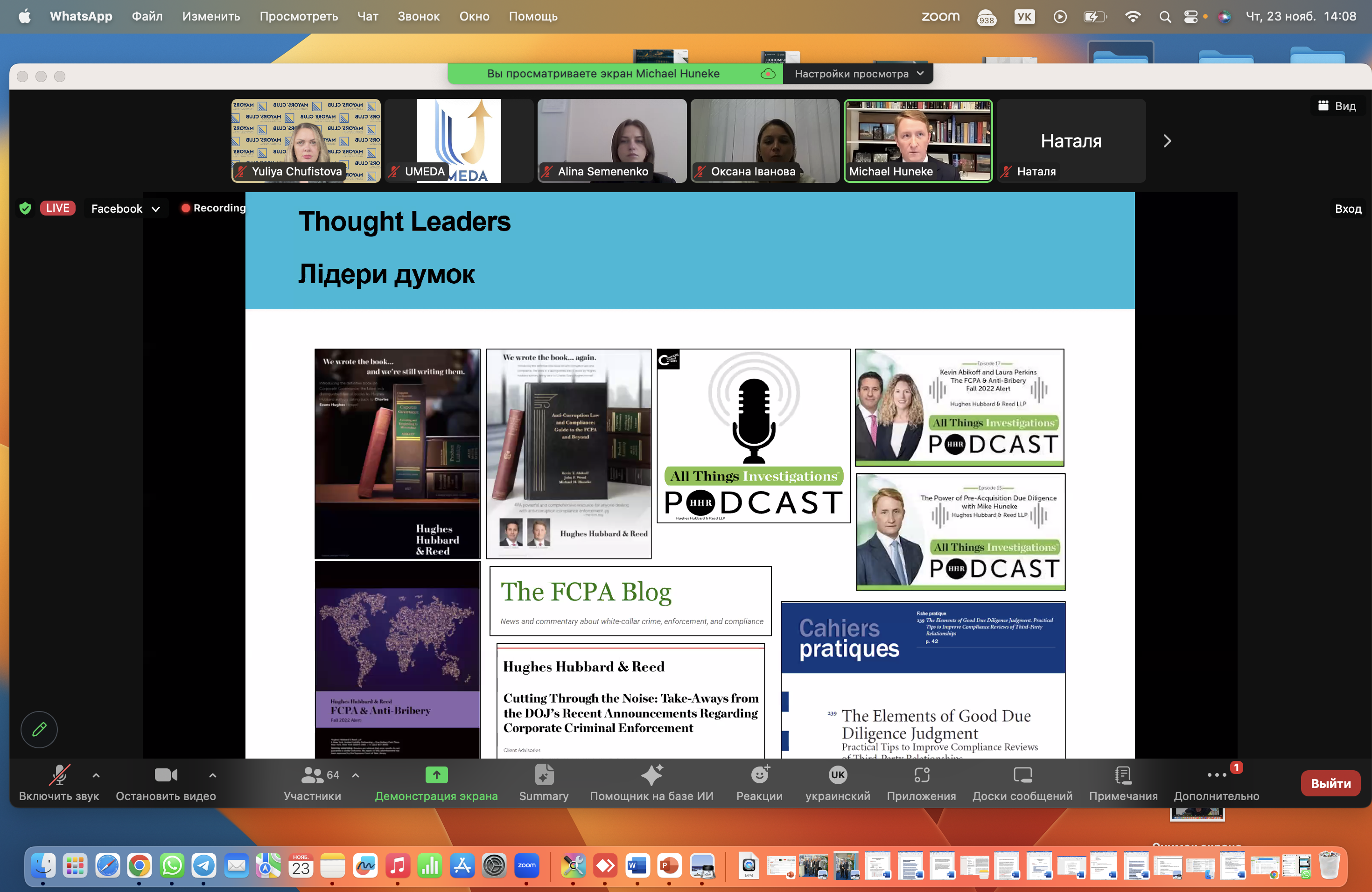Open the Notes tool
The width and height of the screenshot is (1372, 892).
point(1123,783)
